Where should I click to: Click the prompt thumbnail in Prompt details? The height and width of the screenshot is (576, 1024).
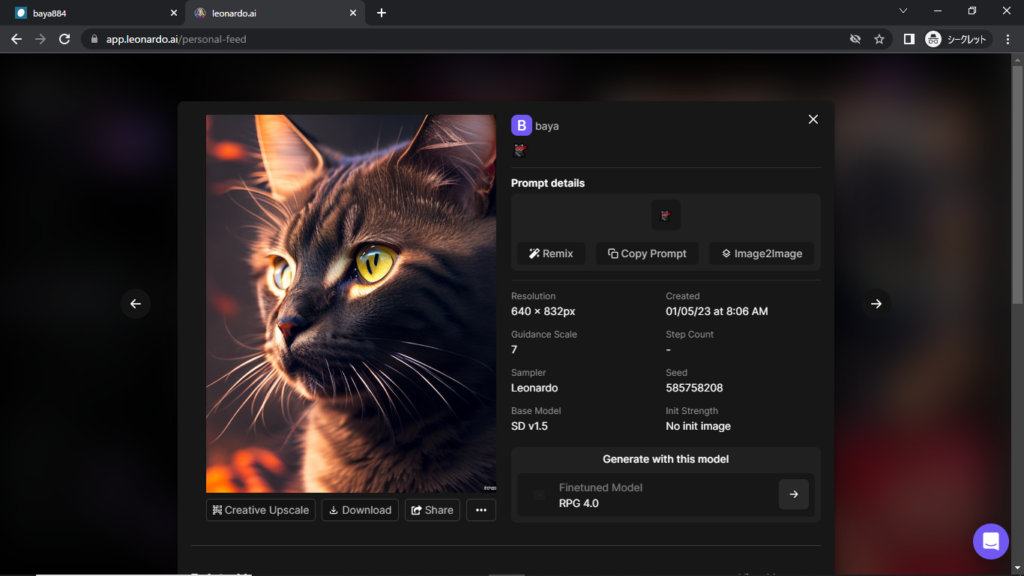click(x=666, y=215)
